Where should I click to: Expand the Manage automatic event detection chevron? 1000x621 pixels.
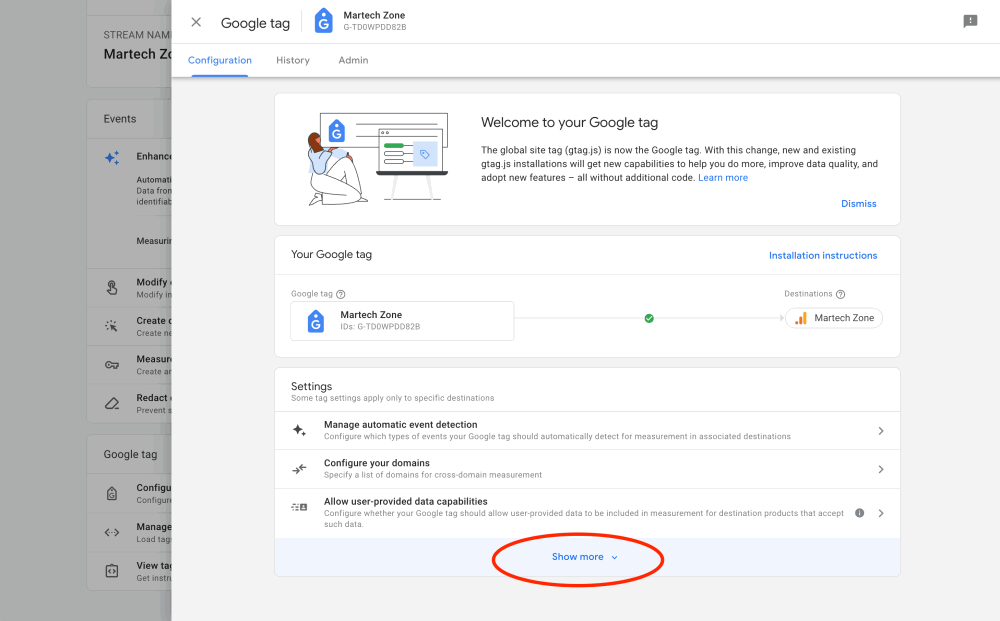click(x=881, y=431)
